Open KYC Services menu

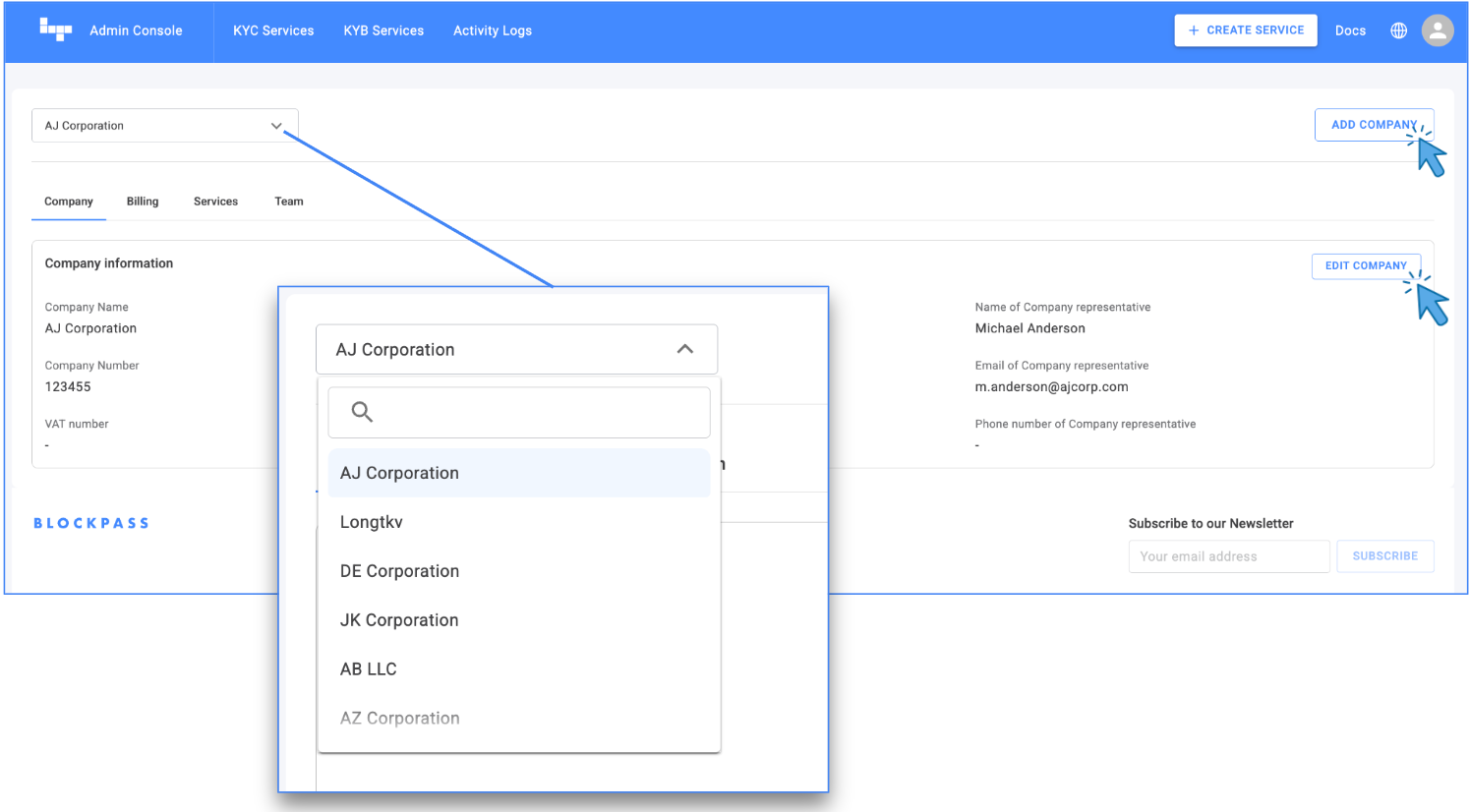[x=273, y=30]
